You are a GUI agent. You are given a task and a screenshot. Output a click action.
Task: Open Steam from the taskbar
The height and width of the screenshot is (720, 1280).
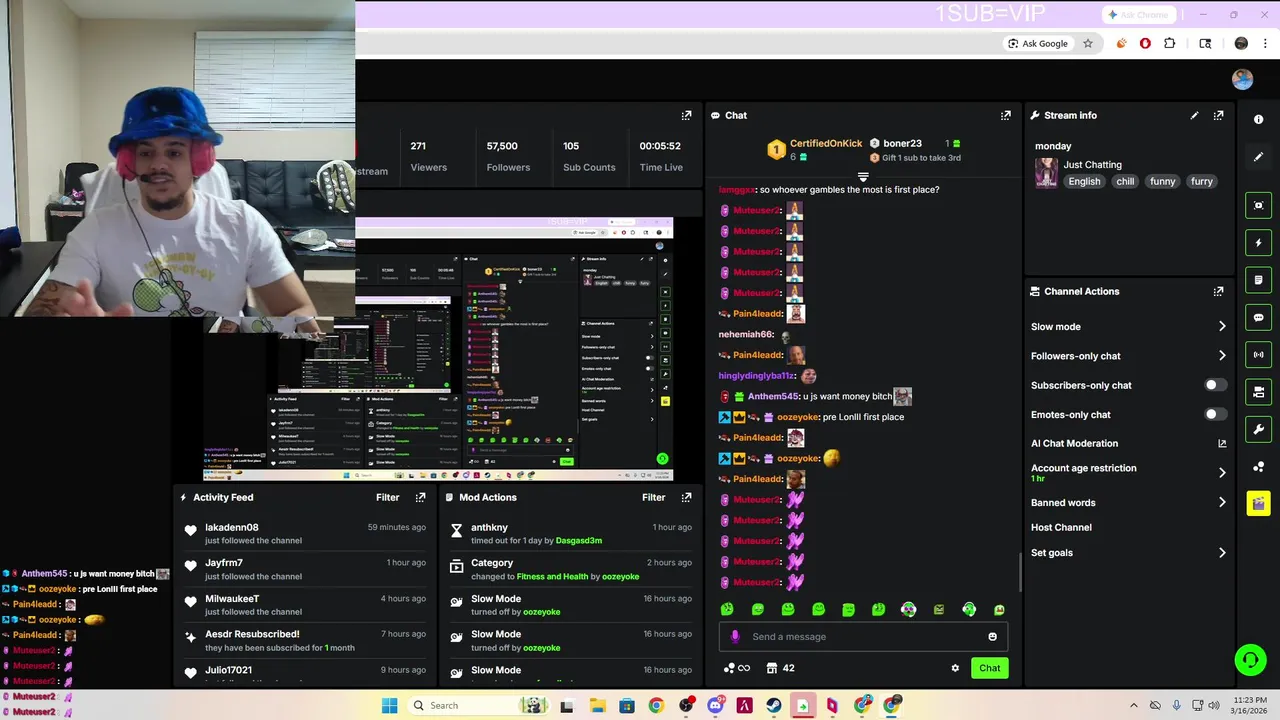774,706
